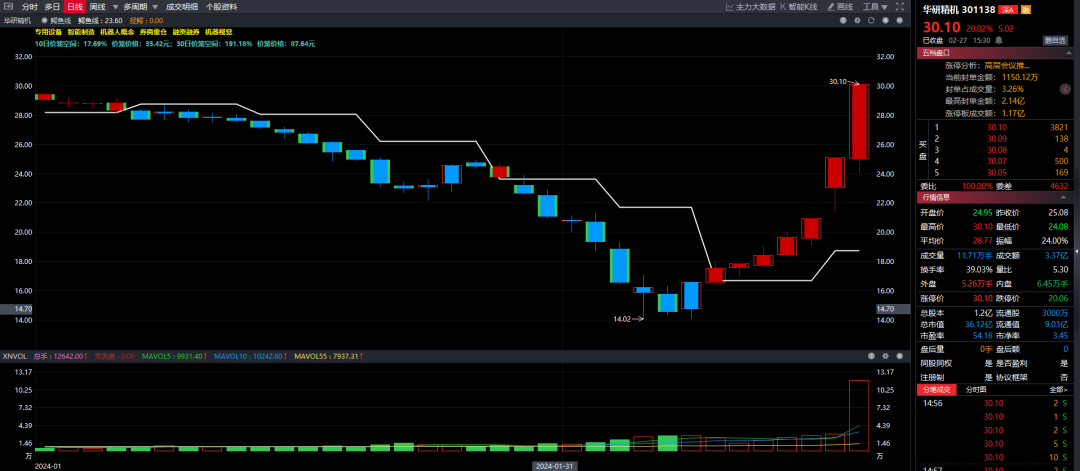
Task: Click the 删自选 button
Action: pos(1054,41)
